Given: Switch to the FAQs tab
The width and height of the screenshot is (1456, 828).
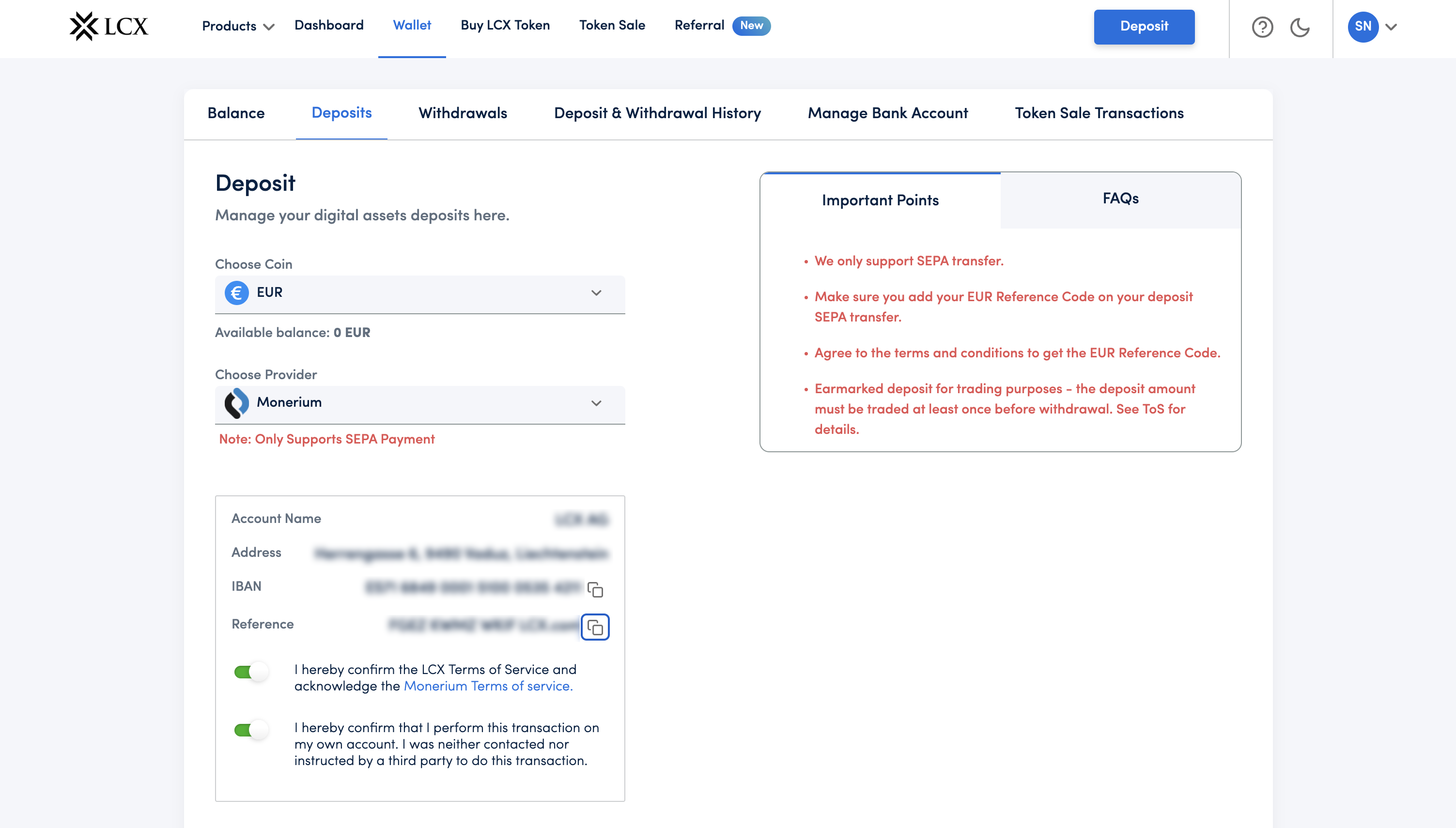Looking at the screenshot, I should [x=1120, y=199].
